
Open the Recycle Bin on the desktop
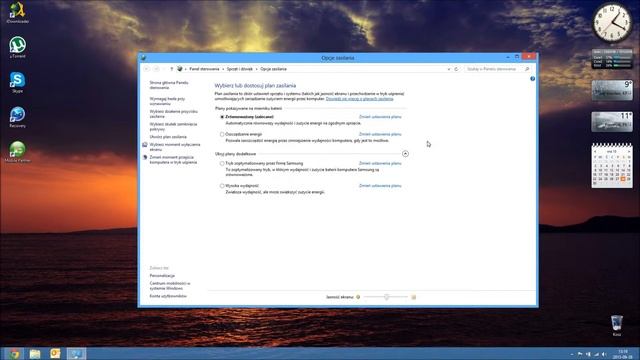tap(617, 325)
